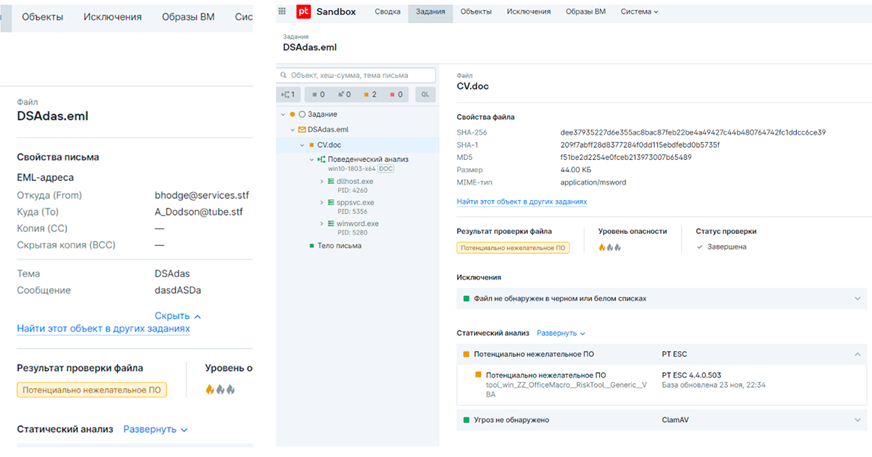Click verdict badge in CV.doc result section
This screenshot has height=457, width=872.
click(x=513, y=248)
